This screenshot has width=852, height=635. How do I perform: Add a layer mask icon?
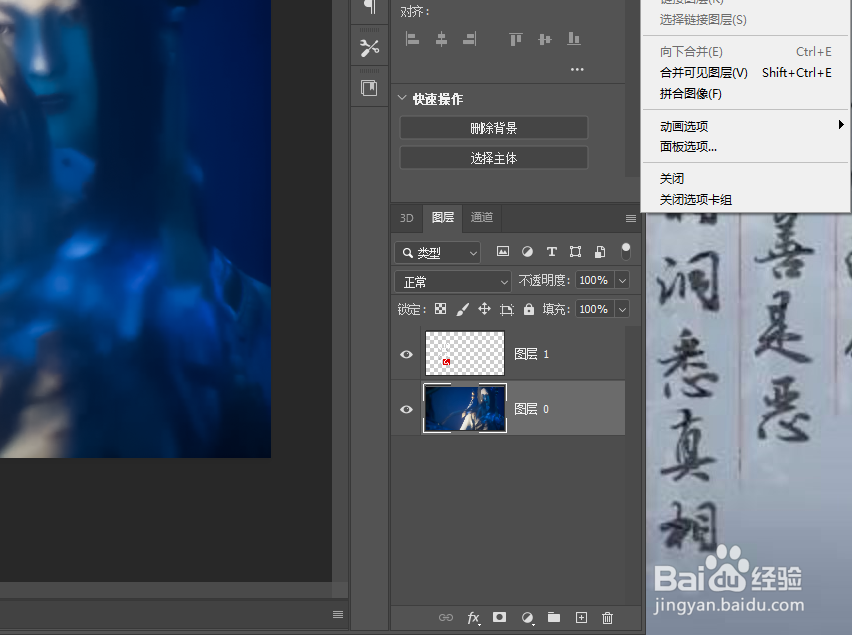coord(499,617)
